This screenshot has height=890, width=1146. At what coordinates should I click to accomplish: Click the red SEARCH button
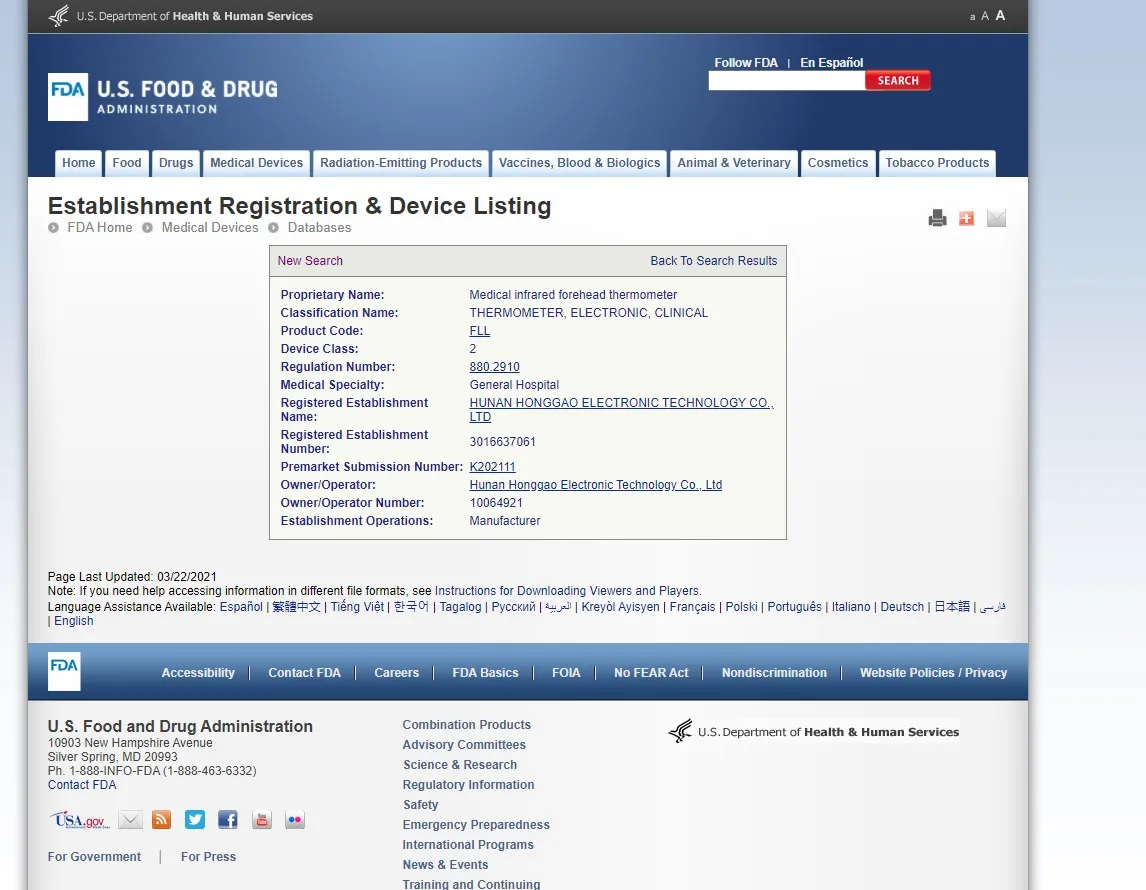click(x=898, y=80)
